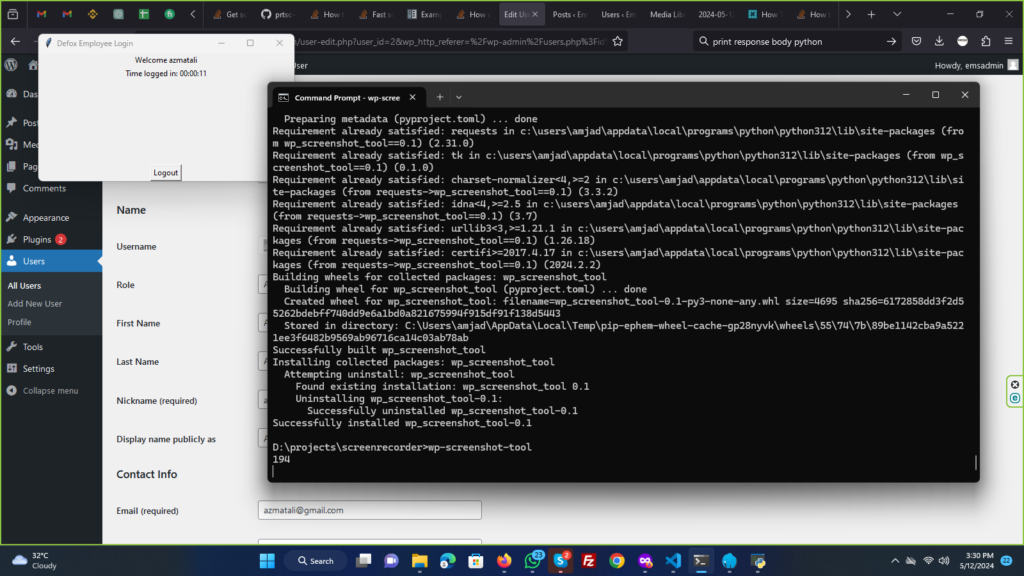Viewport: 1024px width, 576px height.
Task: Show hidden system tray icons
Action: pos(895,561)
